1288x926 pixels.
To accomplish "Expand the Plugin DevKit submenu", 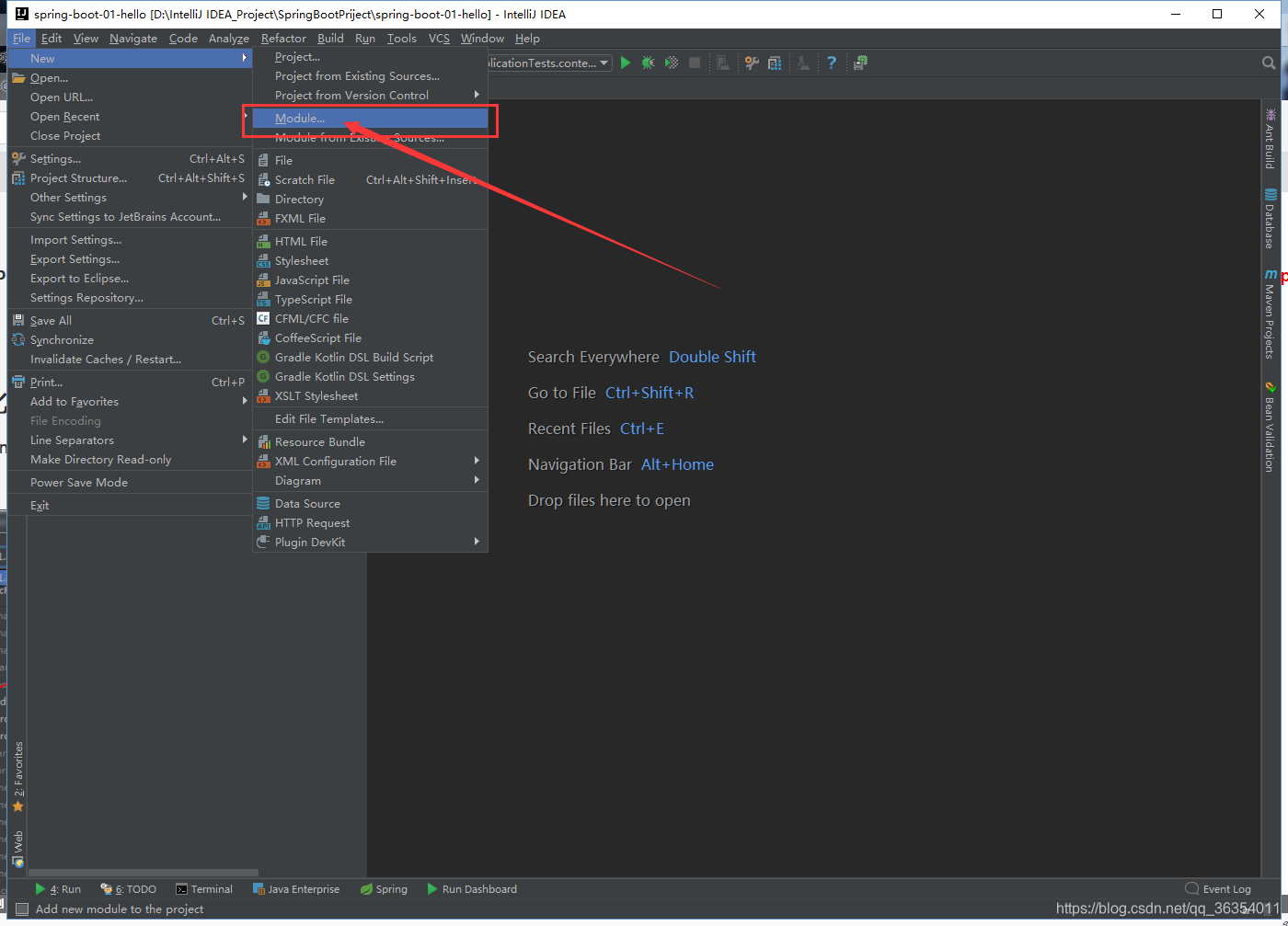I will tap(371, 543).
